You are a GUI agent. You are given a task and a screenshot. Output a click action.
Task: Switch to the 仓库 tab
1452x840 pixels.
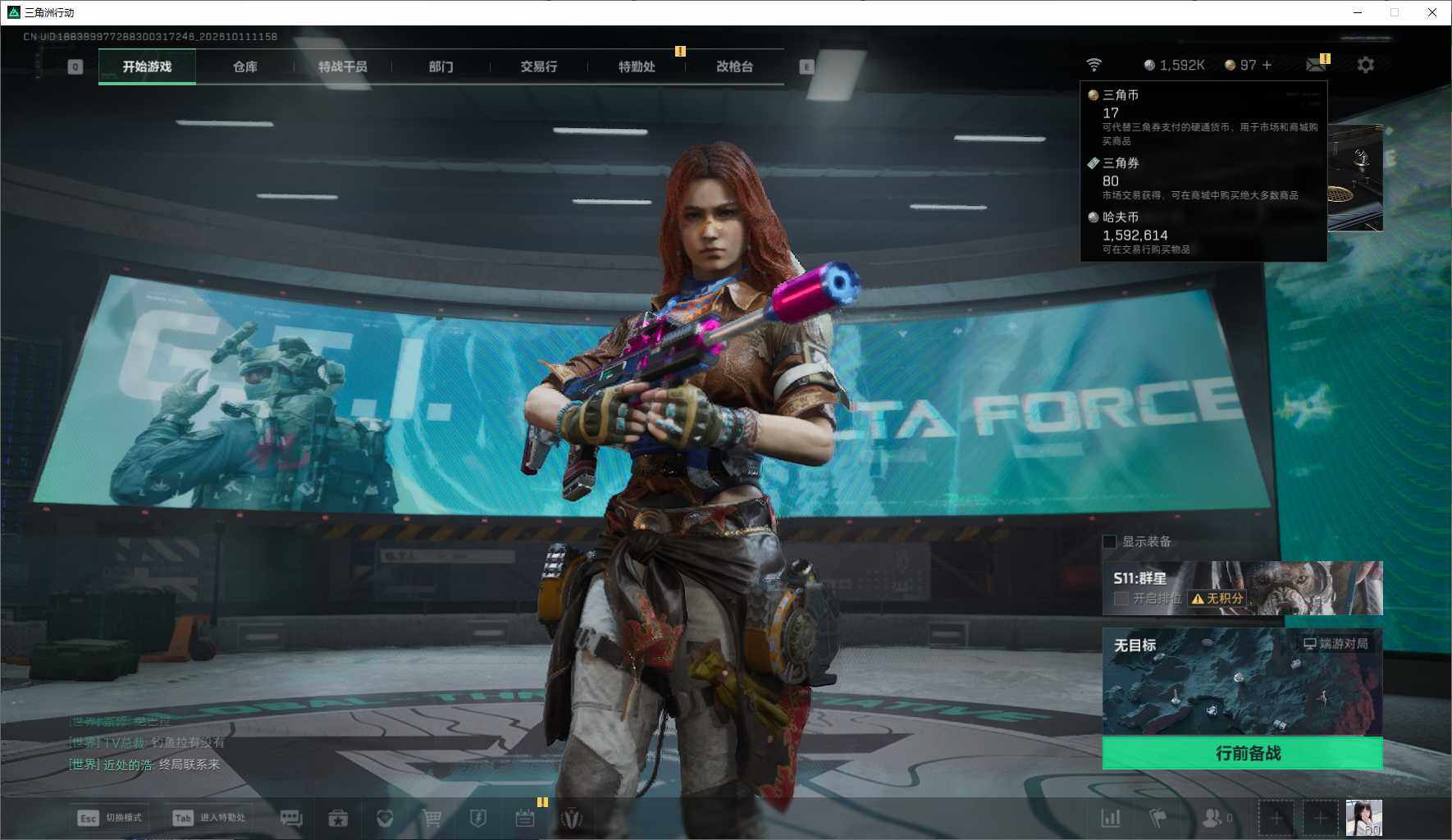click(x=245, y=66)
